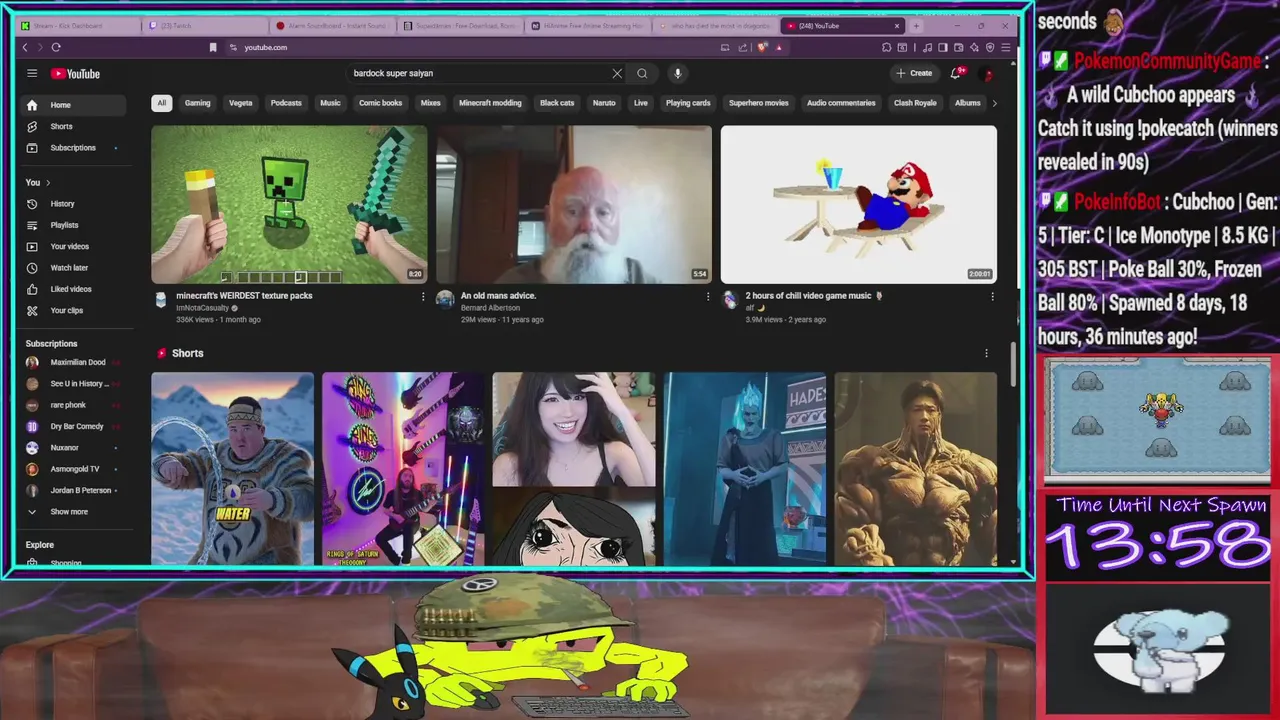1280x720 pixels.
Task: Select the Music filter chip
Action: (330, 103)
